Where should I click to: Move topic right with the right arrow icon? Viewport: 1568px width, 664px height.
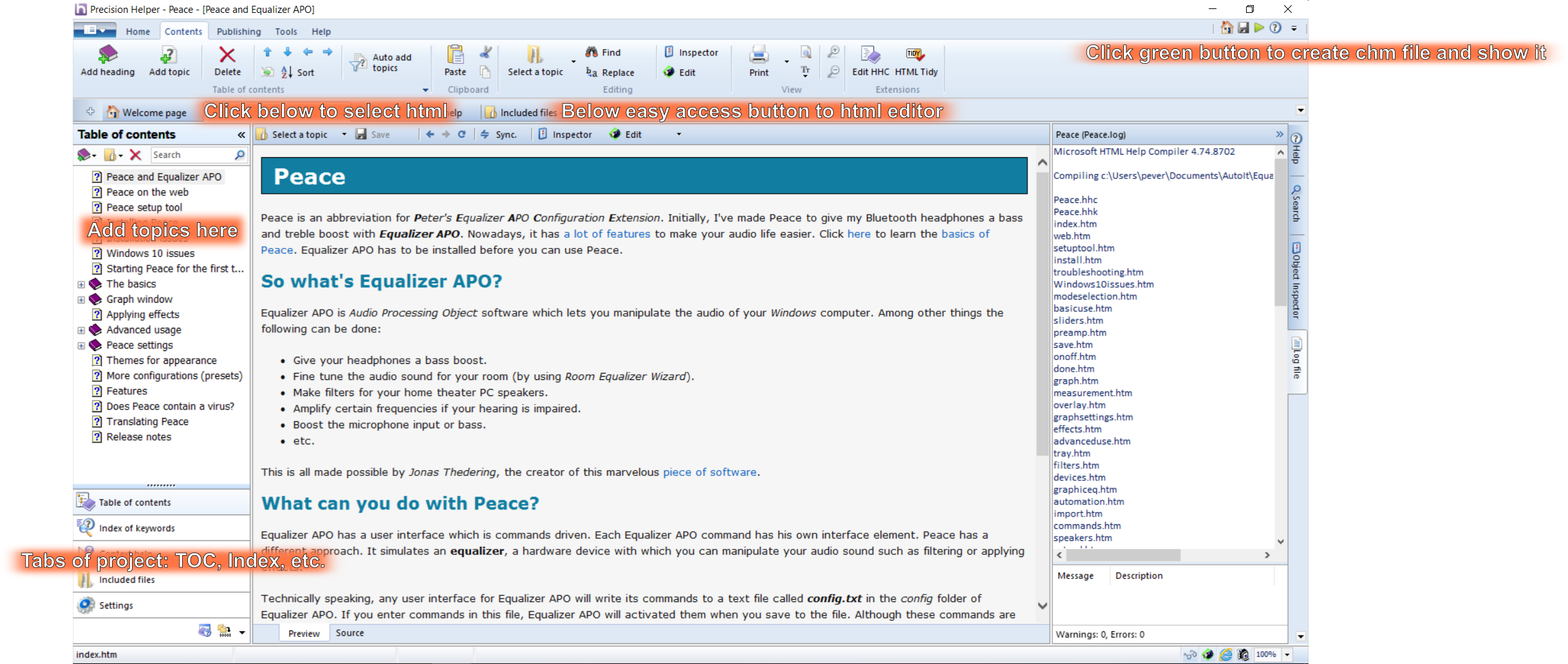(328, 52)
